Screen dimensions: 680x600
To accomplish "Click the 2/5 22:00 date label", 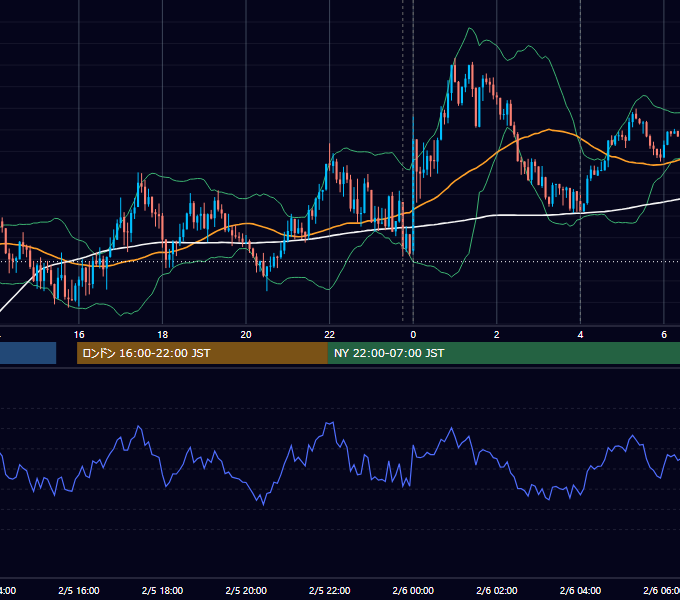I will tap(330, 590).
